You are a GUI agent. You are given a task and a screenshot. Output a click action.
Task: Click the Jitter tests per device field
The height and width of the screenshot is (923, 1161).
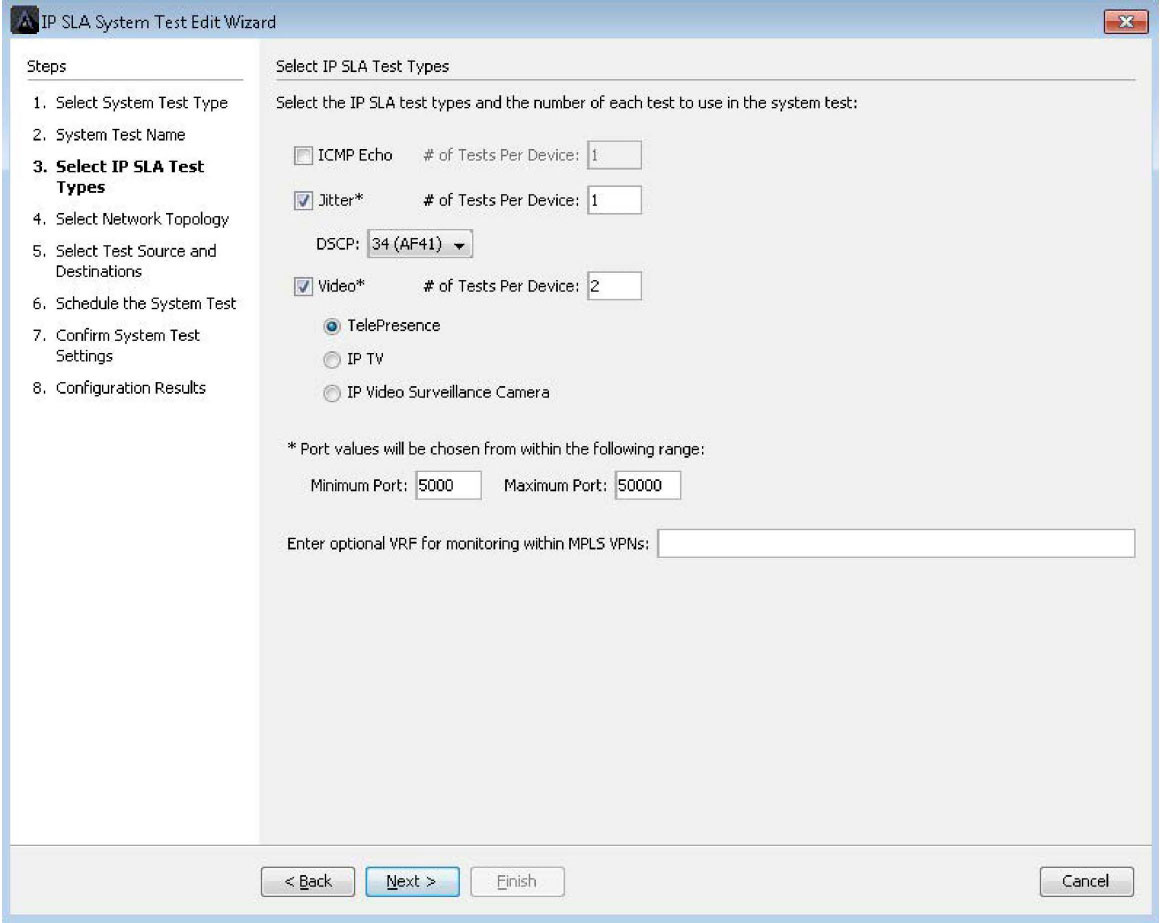click(614, 200)
